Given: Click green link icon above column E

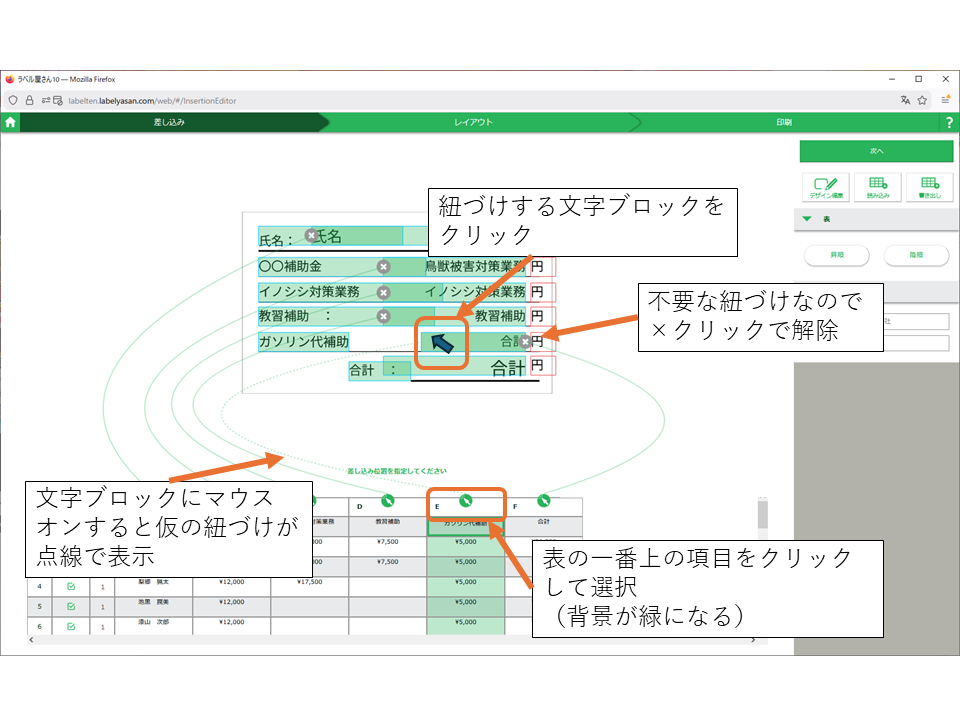Looking at the screenshot, I should coord(465,501).
